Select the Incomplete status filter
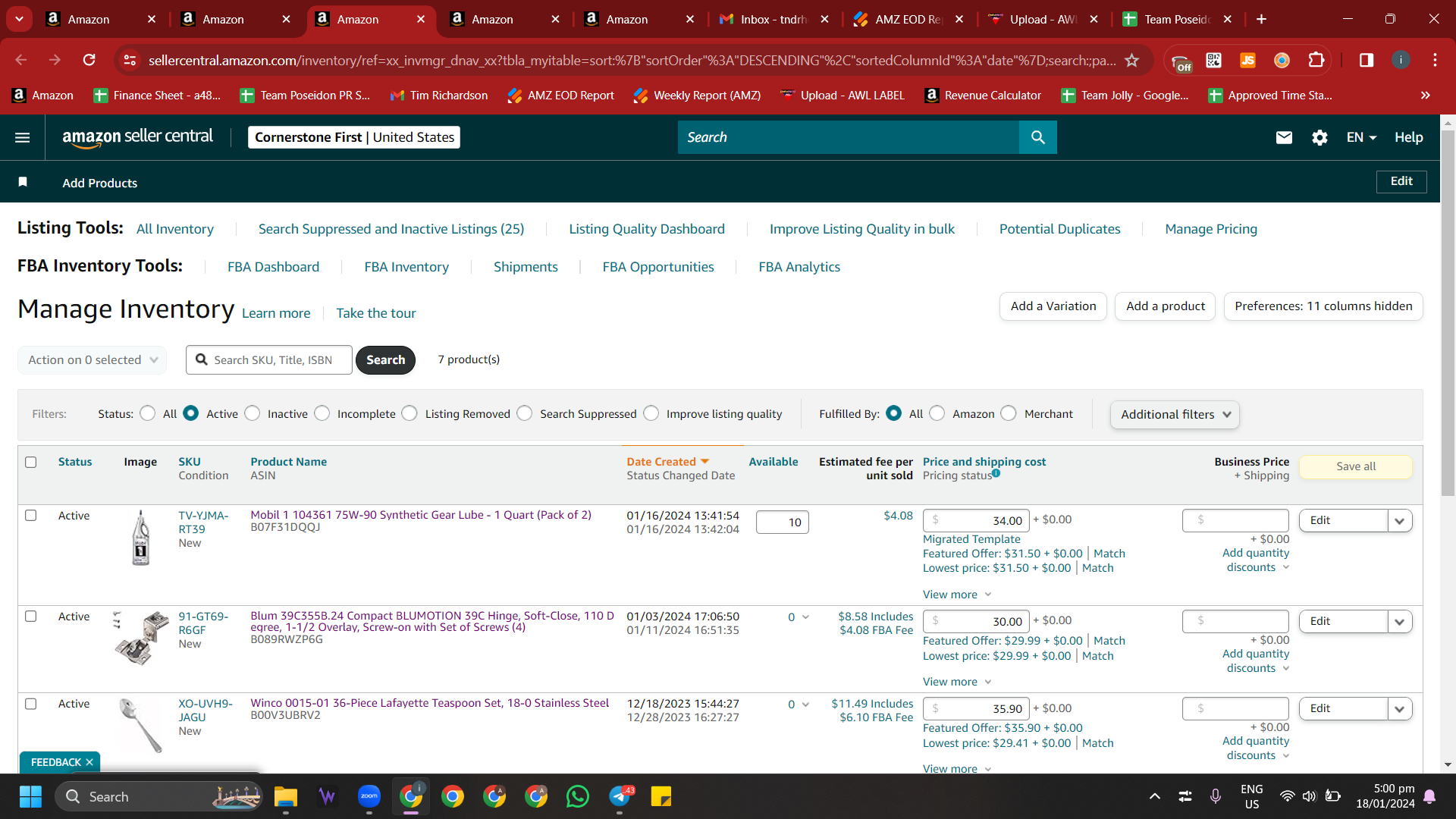This screenshot has height=819, width=1456. point(322,413)
